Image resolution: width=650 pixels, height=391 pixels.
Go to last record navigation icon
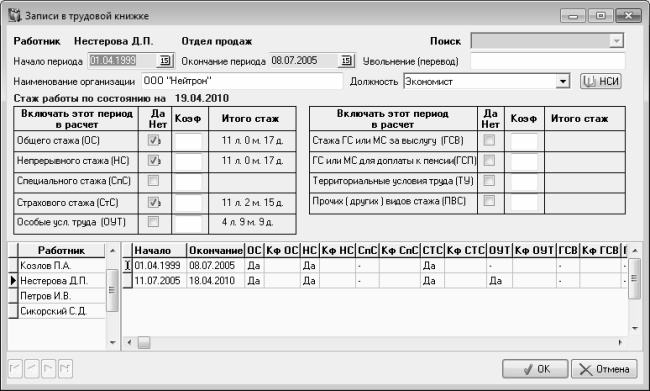(x=65, y=368)
